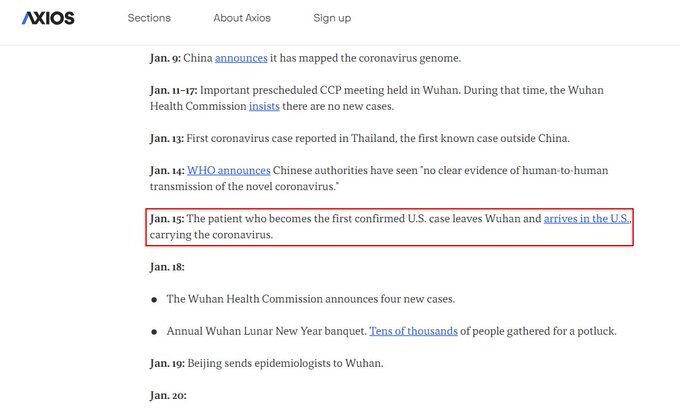Click the "Jan. 14:" date label
This screenshot has height=415, width=680.
[x=167, y=171]
